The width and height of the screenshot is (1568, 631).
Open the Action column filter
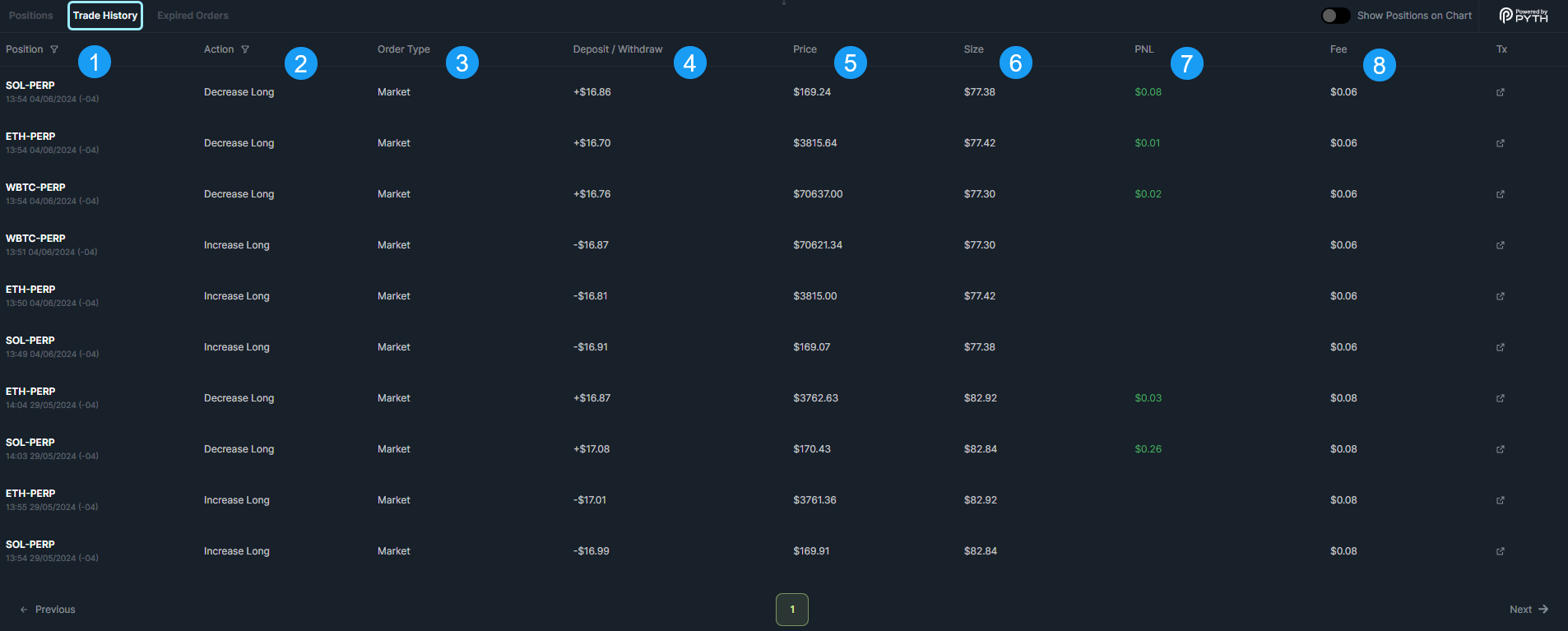(245, 49)
